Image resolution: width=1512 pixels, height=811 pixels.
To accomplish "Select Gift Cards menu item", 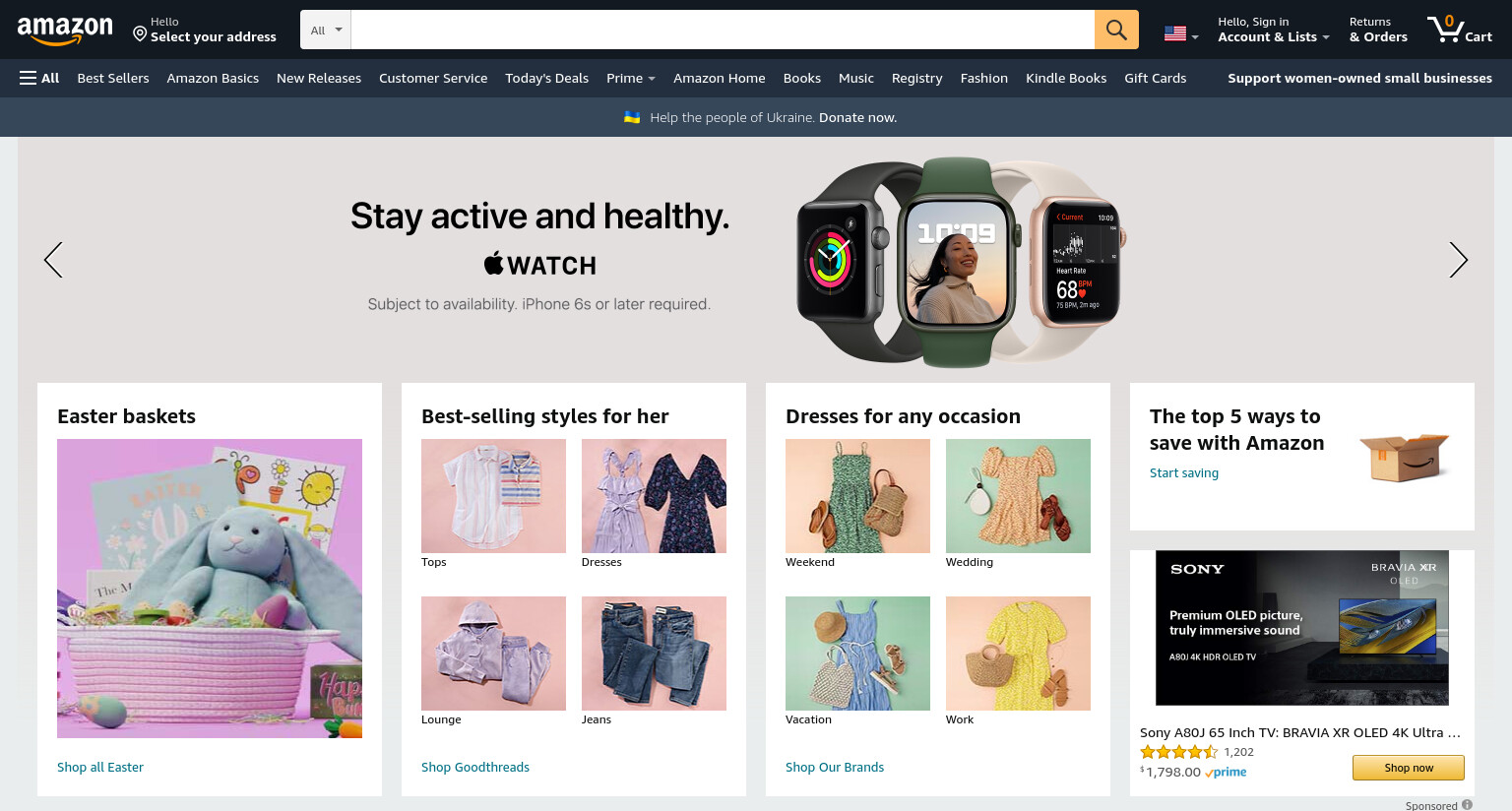I will 1155,78.
